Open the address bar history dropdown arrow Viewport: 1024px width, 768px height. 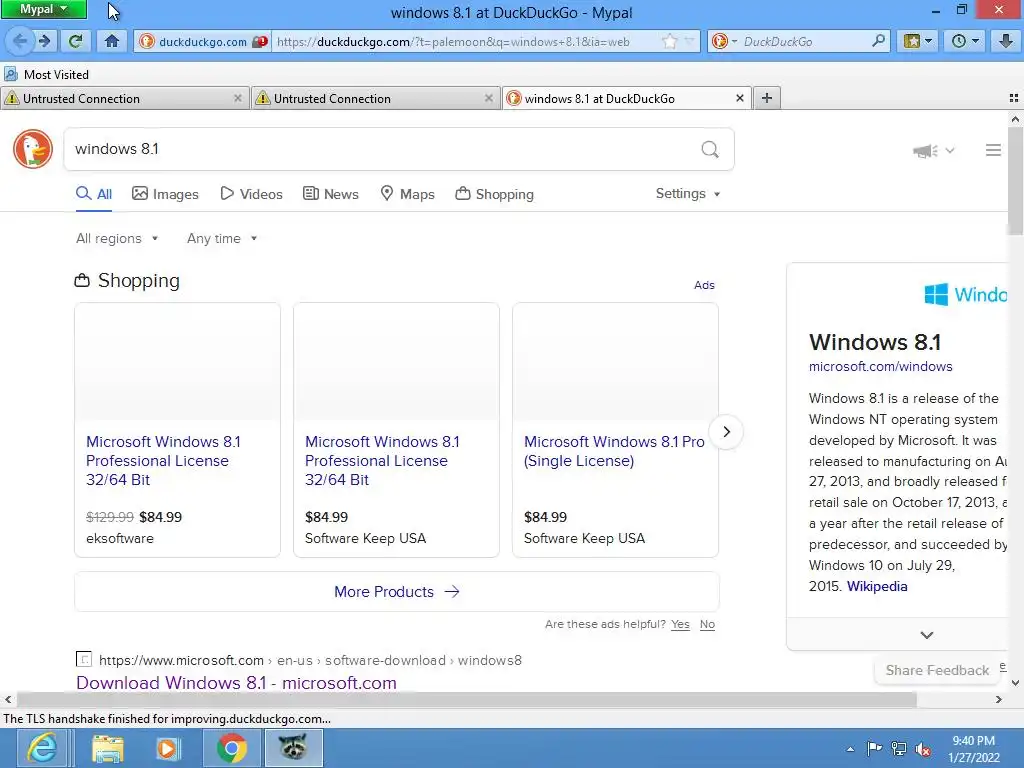(x=689, y=42)
